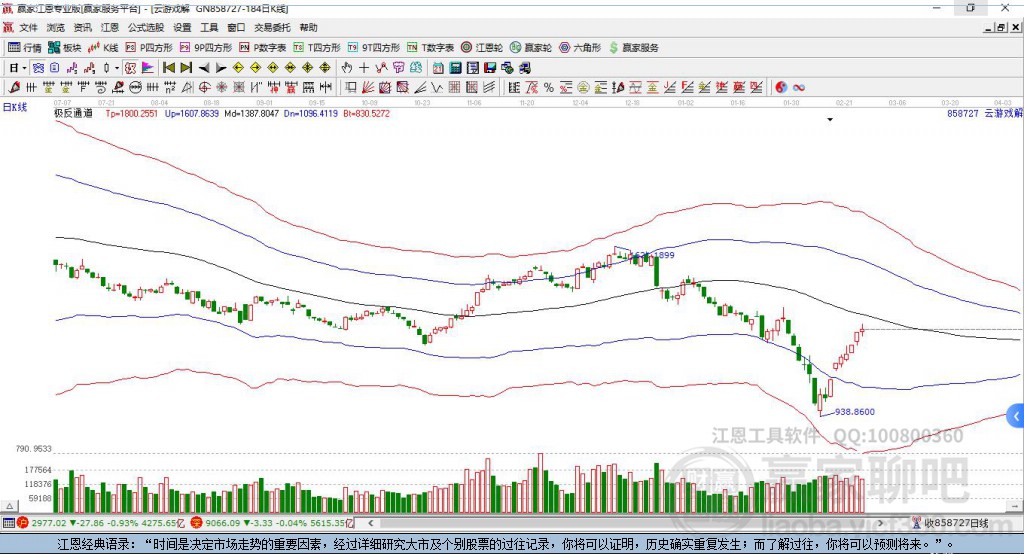This screenshot has width=1024, height=554.
Task: Open the 设置 menu
Action: pyautogui.click(x=182, y=27)
